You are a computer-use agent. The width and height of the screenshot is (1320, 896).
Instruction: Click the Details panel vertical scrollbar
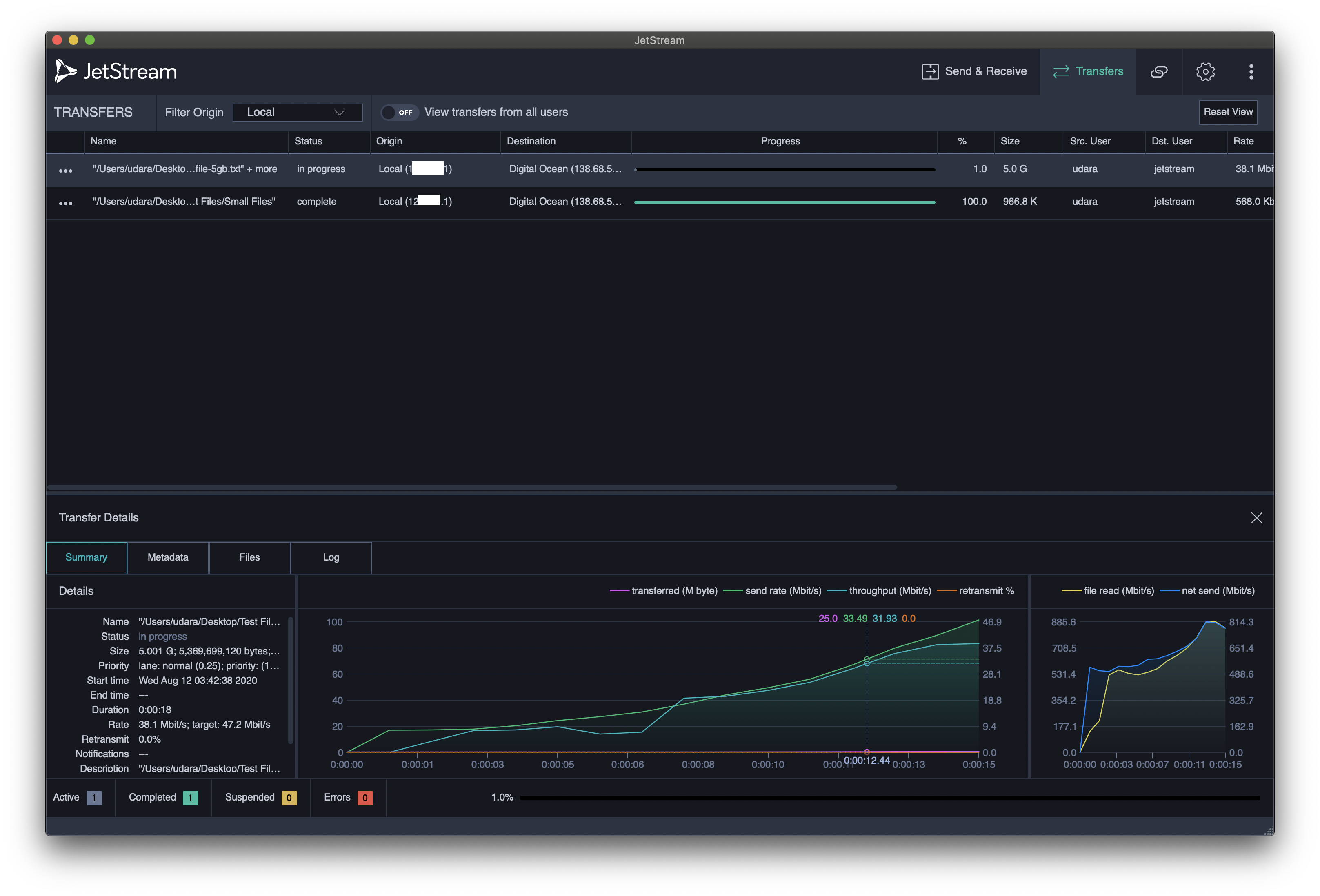click(x=291, y=680)
